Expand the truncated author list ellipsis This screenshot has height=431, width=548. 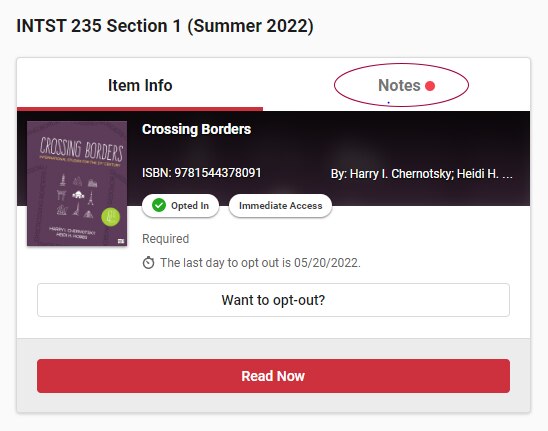(507, 176)
